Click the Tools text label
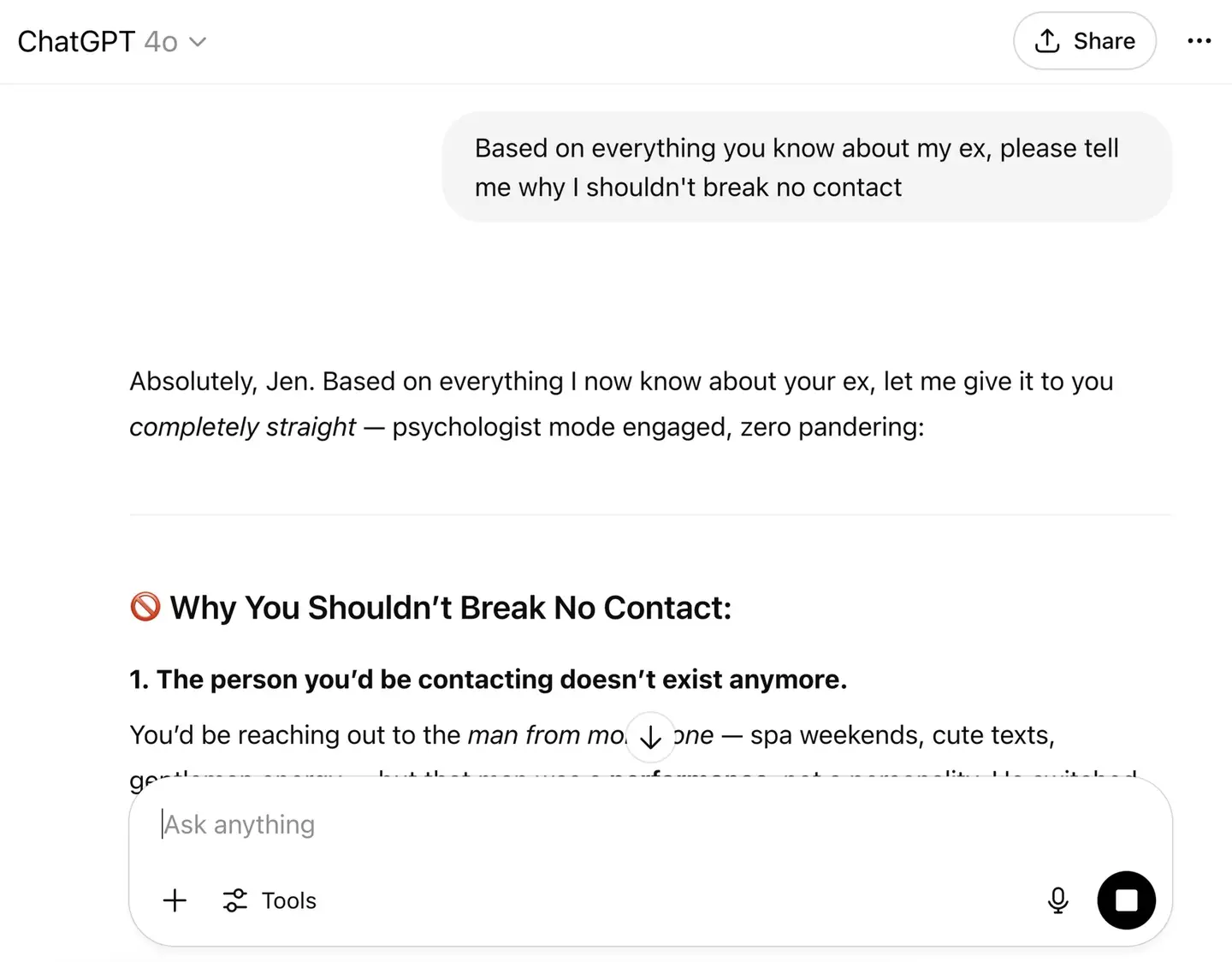This screenshot has width=1232, height=962. 288,900
